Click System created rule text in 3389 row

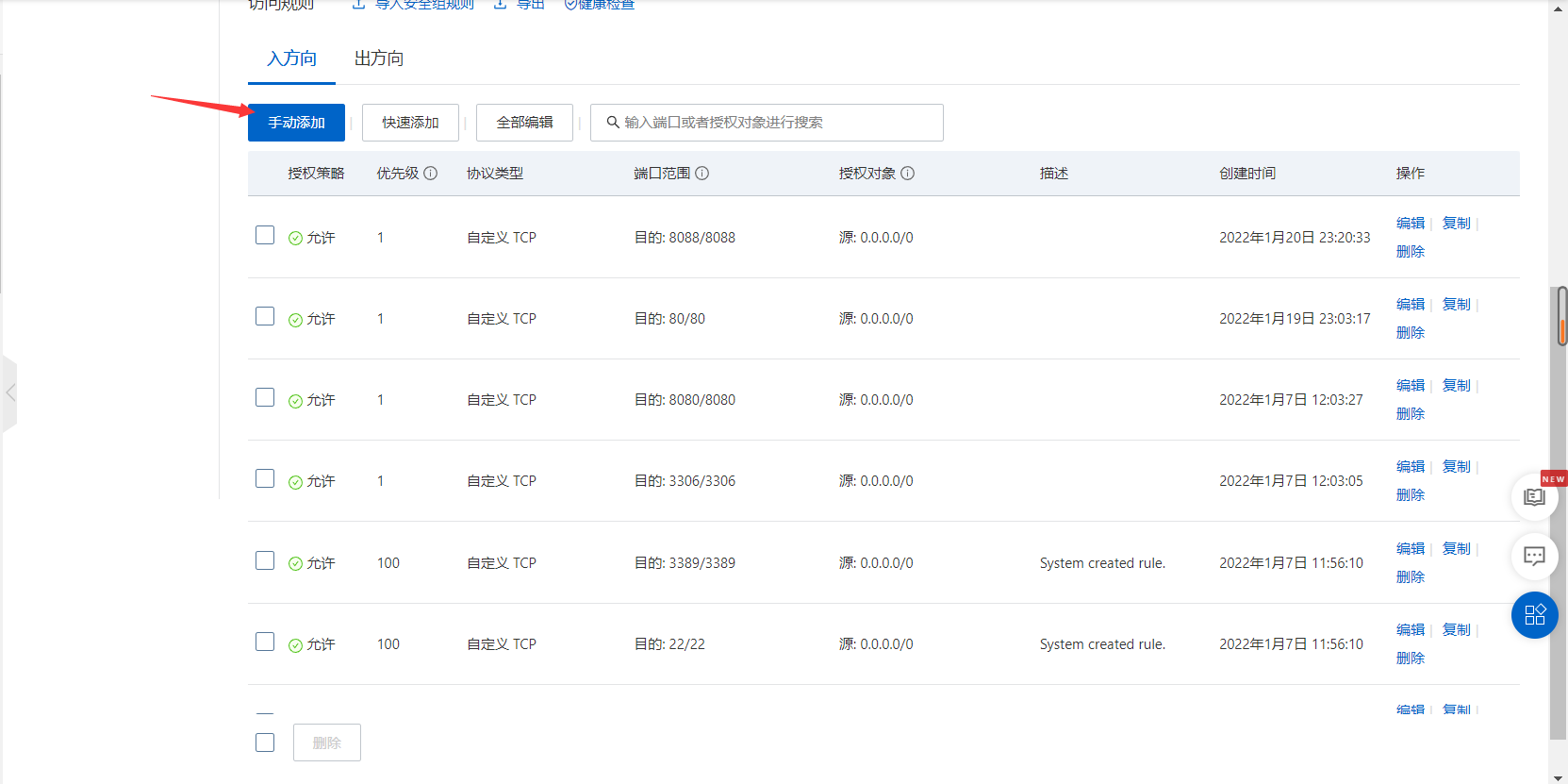pos(1102,563)
